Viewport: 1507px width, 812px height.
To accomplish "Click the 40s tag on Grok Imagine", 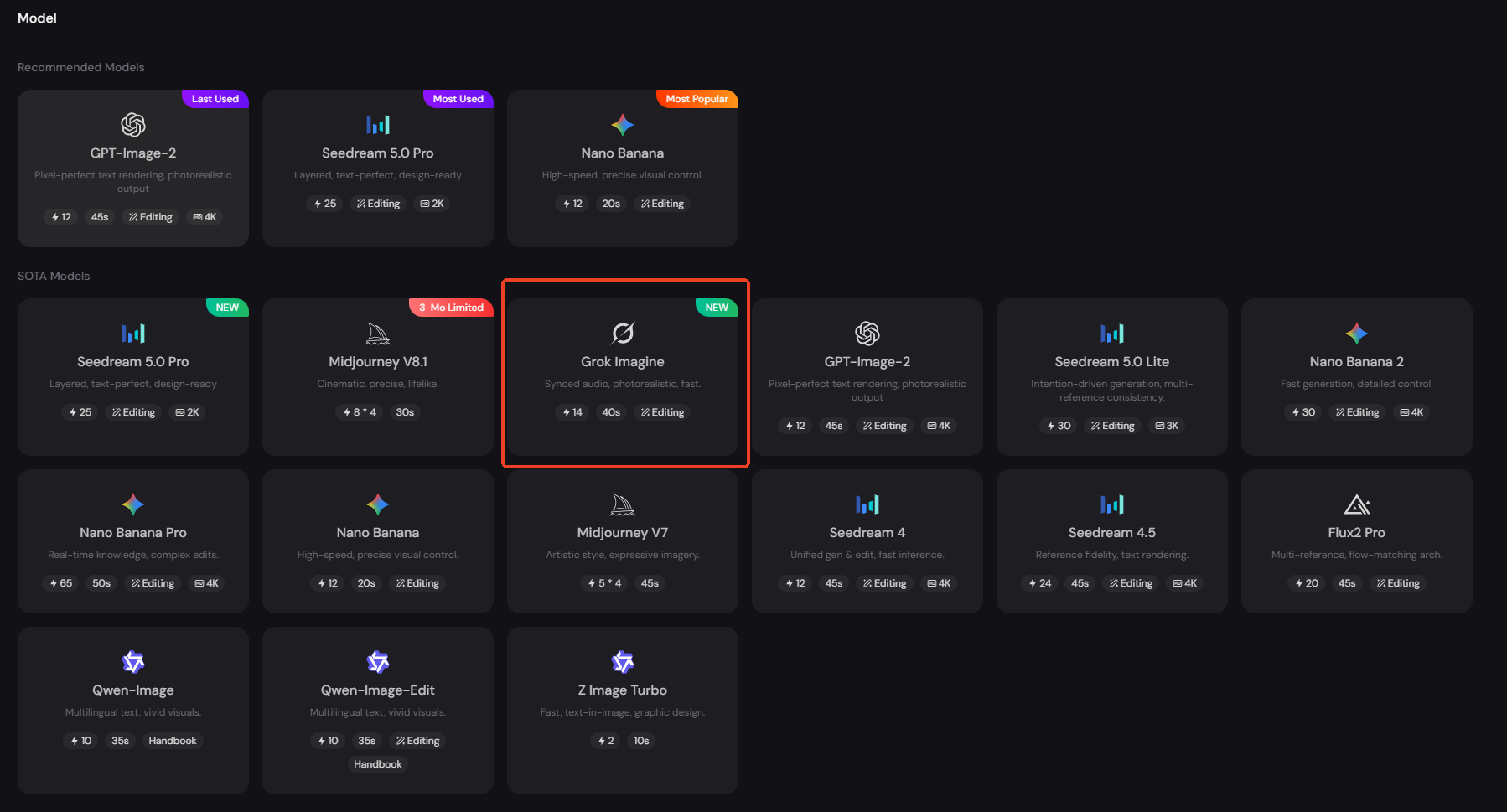I will (611, 412).
